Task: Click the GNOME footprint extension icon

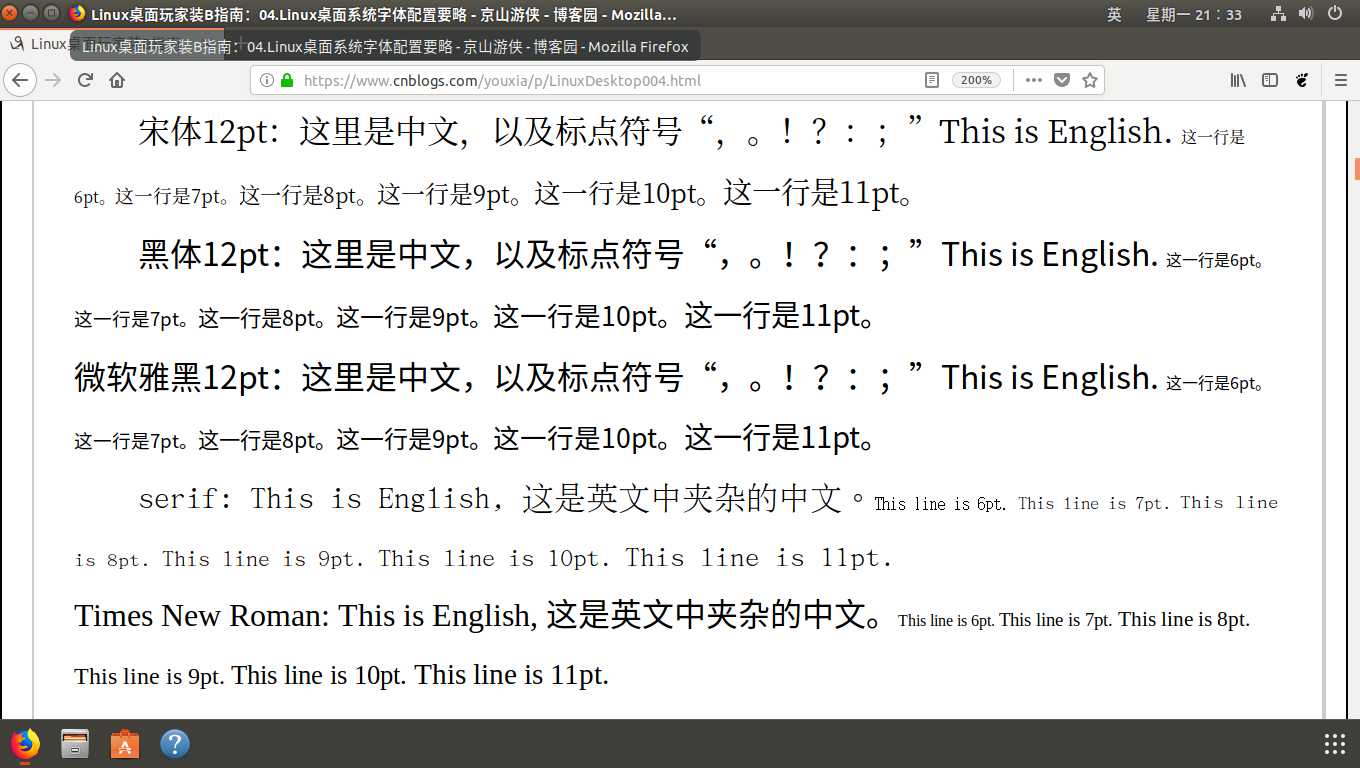Action: (x=1302, y=80)
